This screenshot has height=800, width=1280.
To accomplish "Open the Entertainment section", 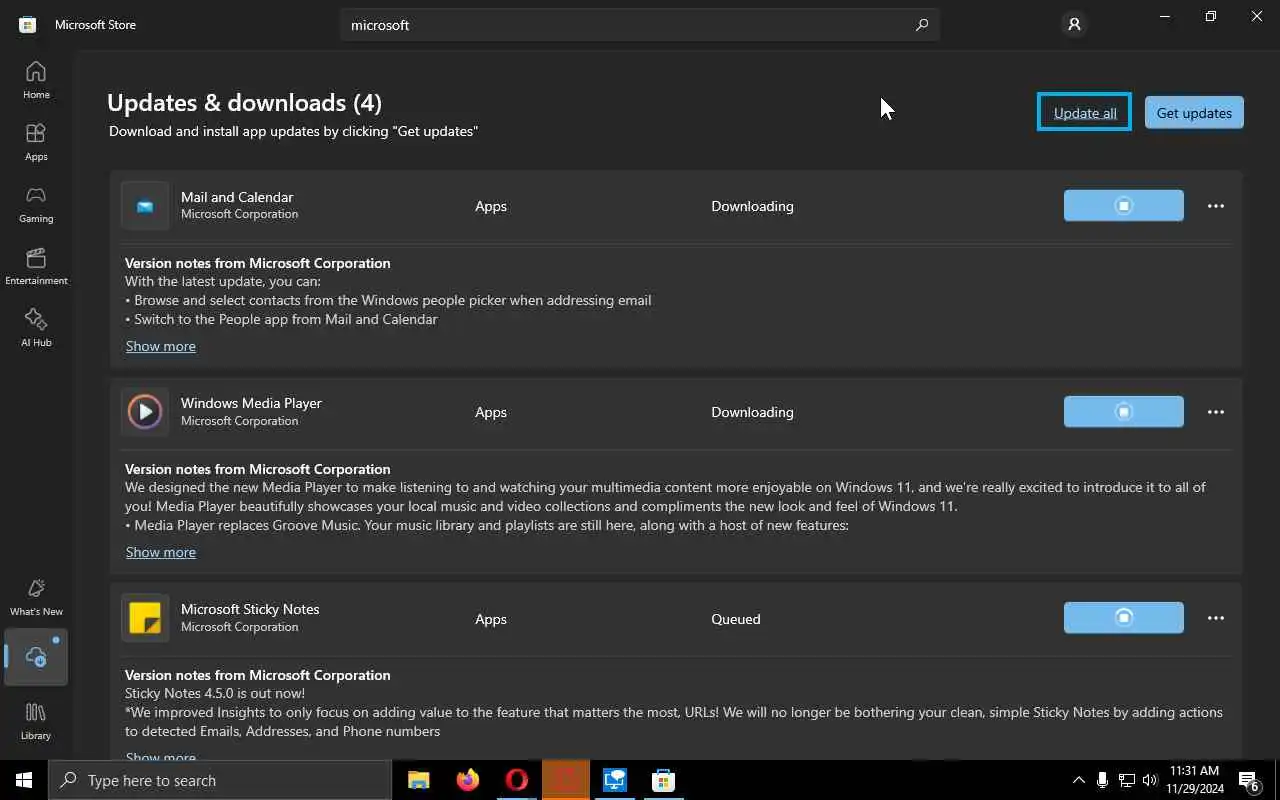I will pos(36,266).
